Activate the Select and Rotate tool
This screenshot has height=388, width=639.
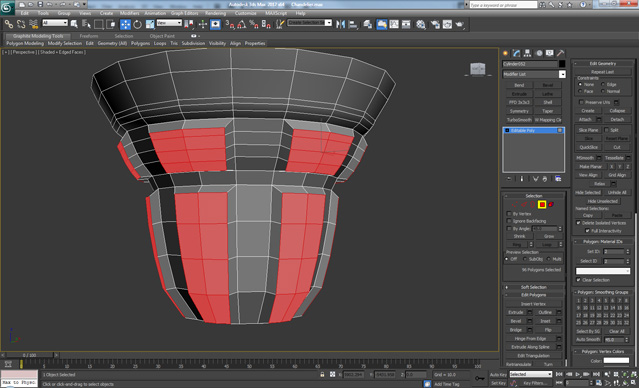click(137, 24)
